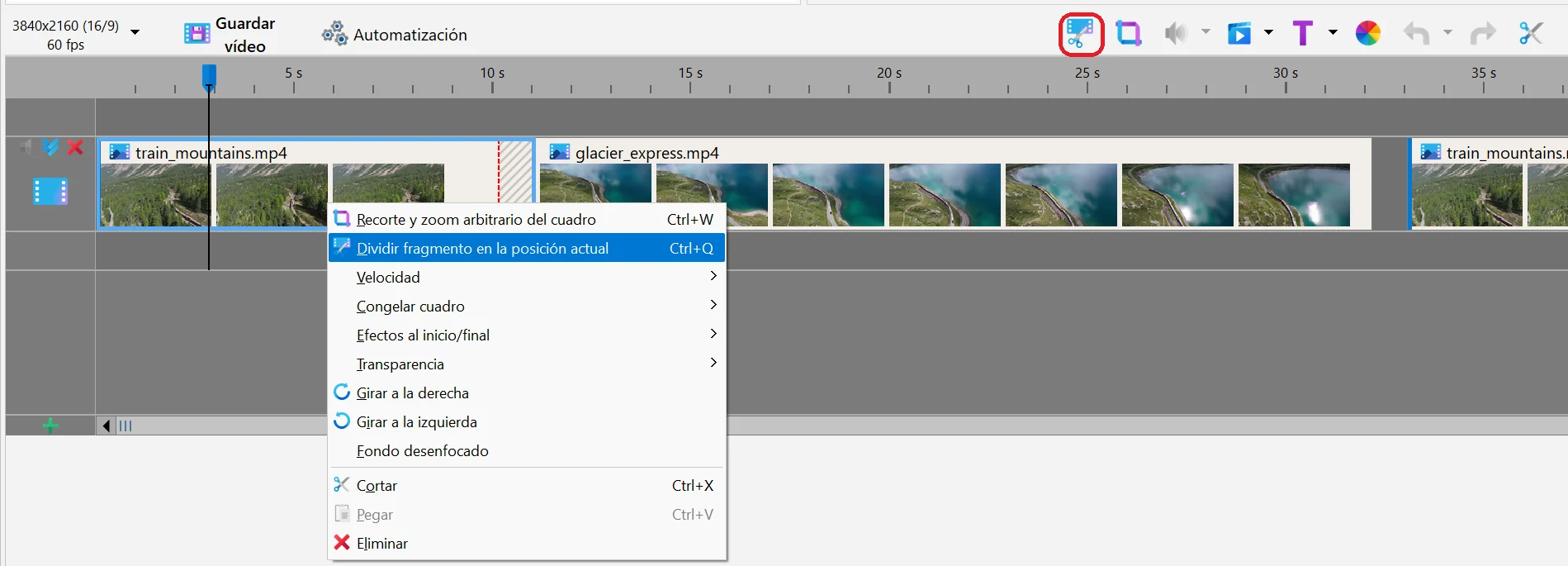Screen dimensions: 1568x566
Task: Click the last glacier_express lake thumbnail
Action: [1294, 195]
